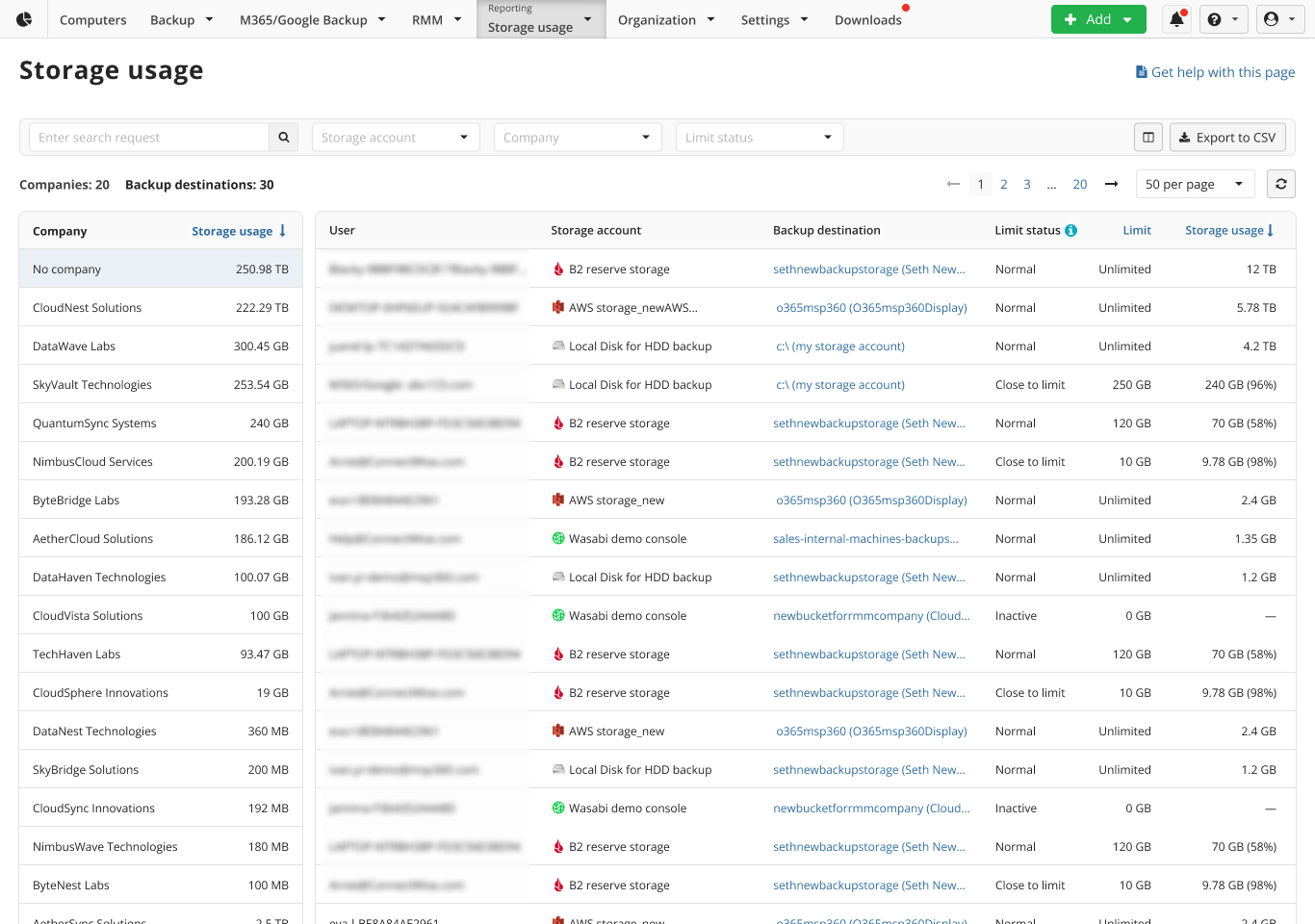Click the search magnifier icon
1315x924 pixels.
click(283, 137)
